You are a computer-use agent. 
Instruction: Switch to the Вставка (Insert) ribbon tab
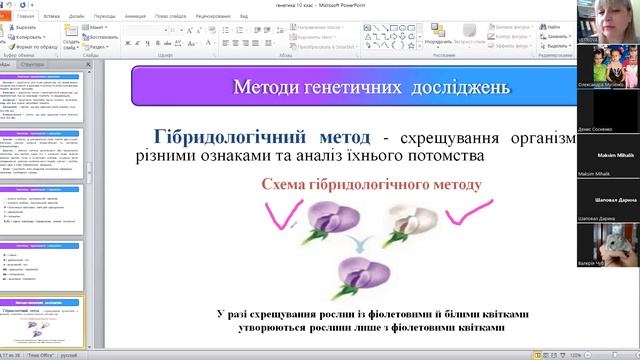51,16
